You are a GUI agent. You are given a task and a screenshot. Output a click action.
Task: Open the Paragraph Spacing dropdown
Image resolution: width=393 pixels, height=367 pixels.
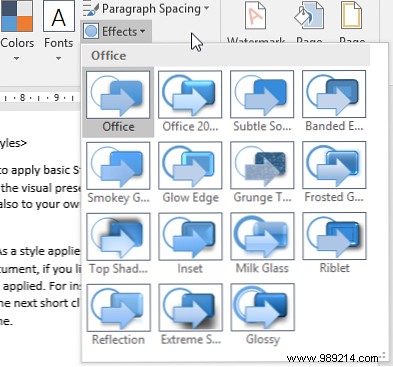146,9
